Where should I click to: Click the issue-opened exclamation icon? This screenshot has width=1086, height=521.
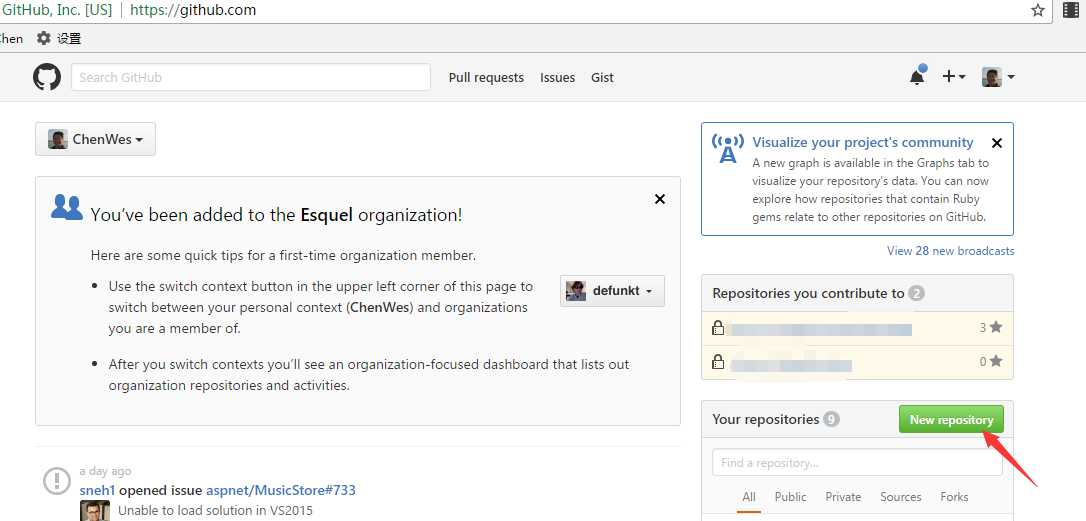tap(57, 480)
